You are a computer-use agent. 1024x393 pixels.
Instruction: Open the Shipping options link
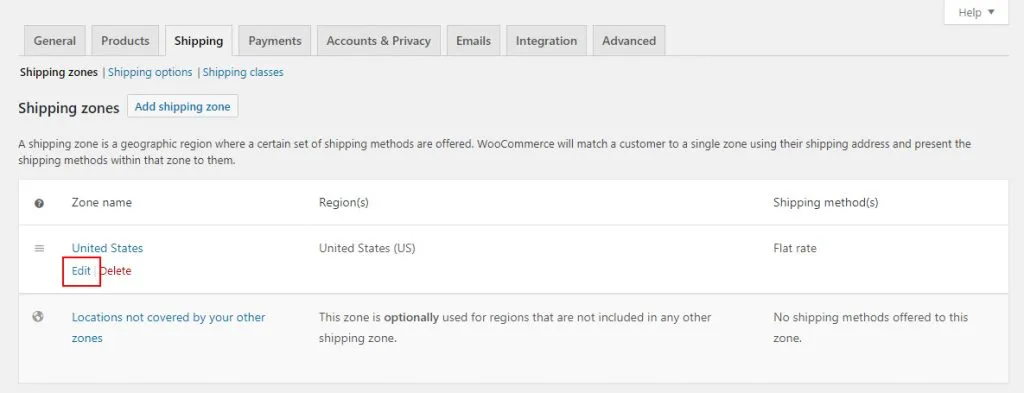(x=150, y=72)
